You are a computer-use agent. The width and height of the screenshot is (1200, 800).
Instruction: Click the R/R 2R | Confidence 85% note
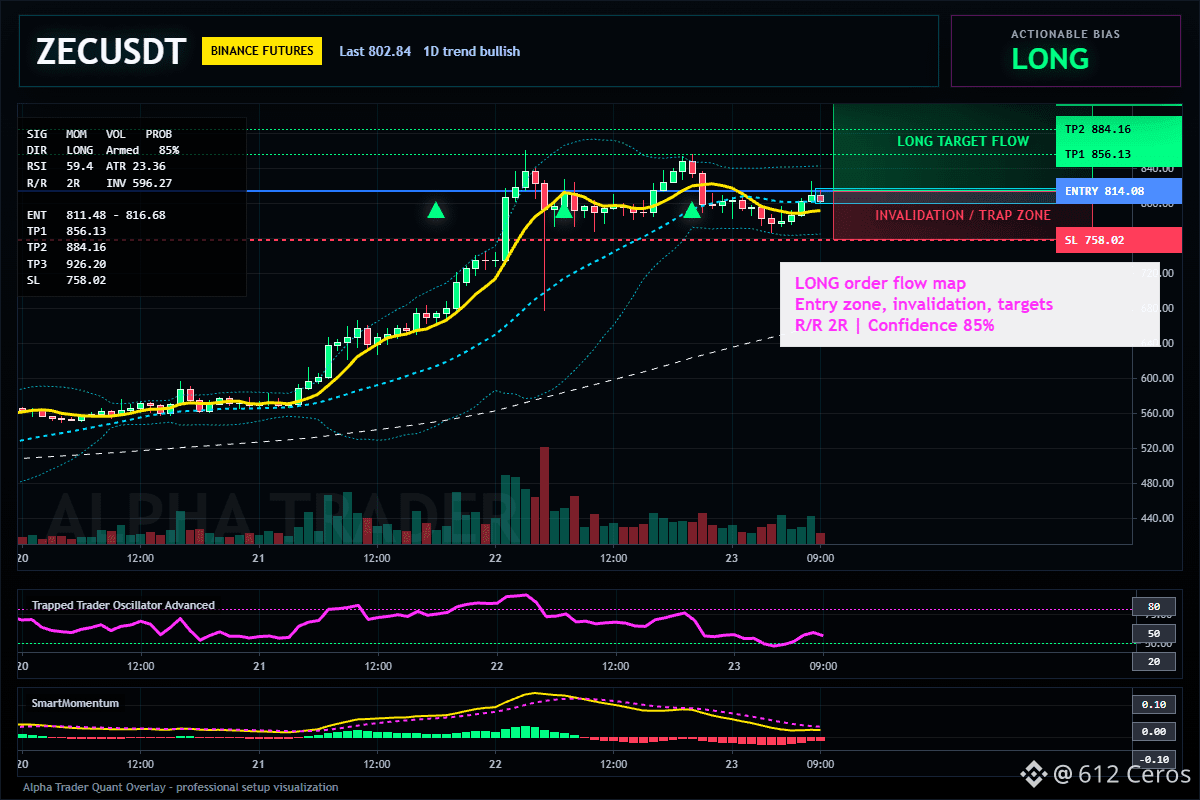point(894,326)
